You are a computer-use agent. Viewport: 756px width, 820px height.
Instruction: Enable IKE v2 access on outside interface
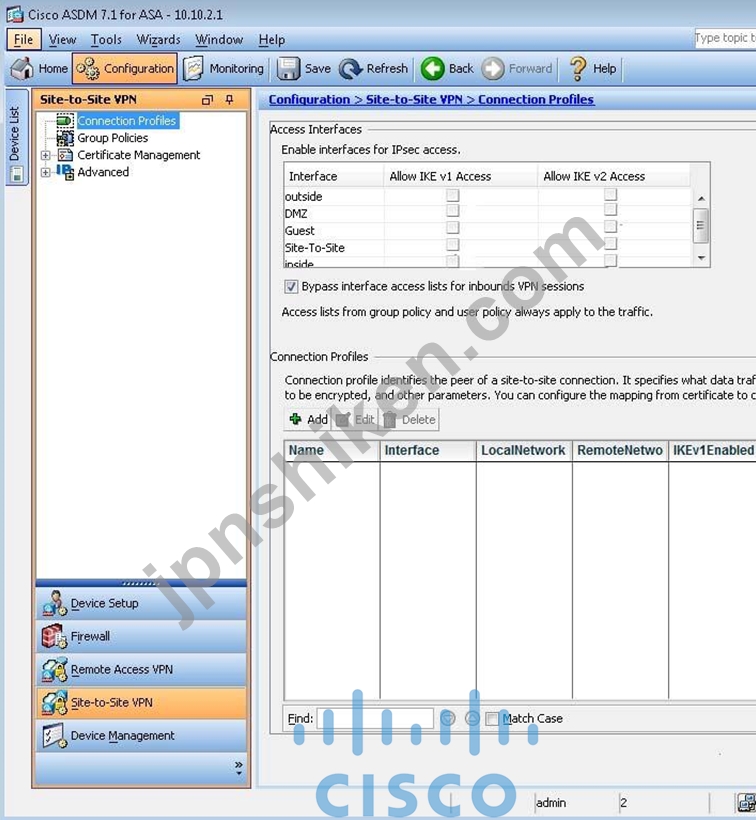pos(610,195)
